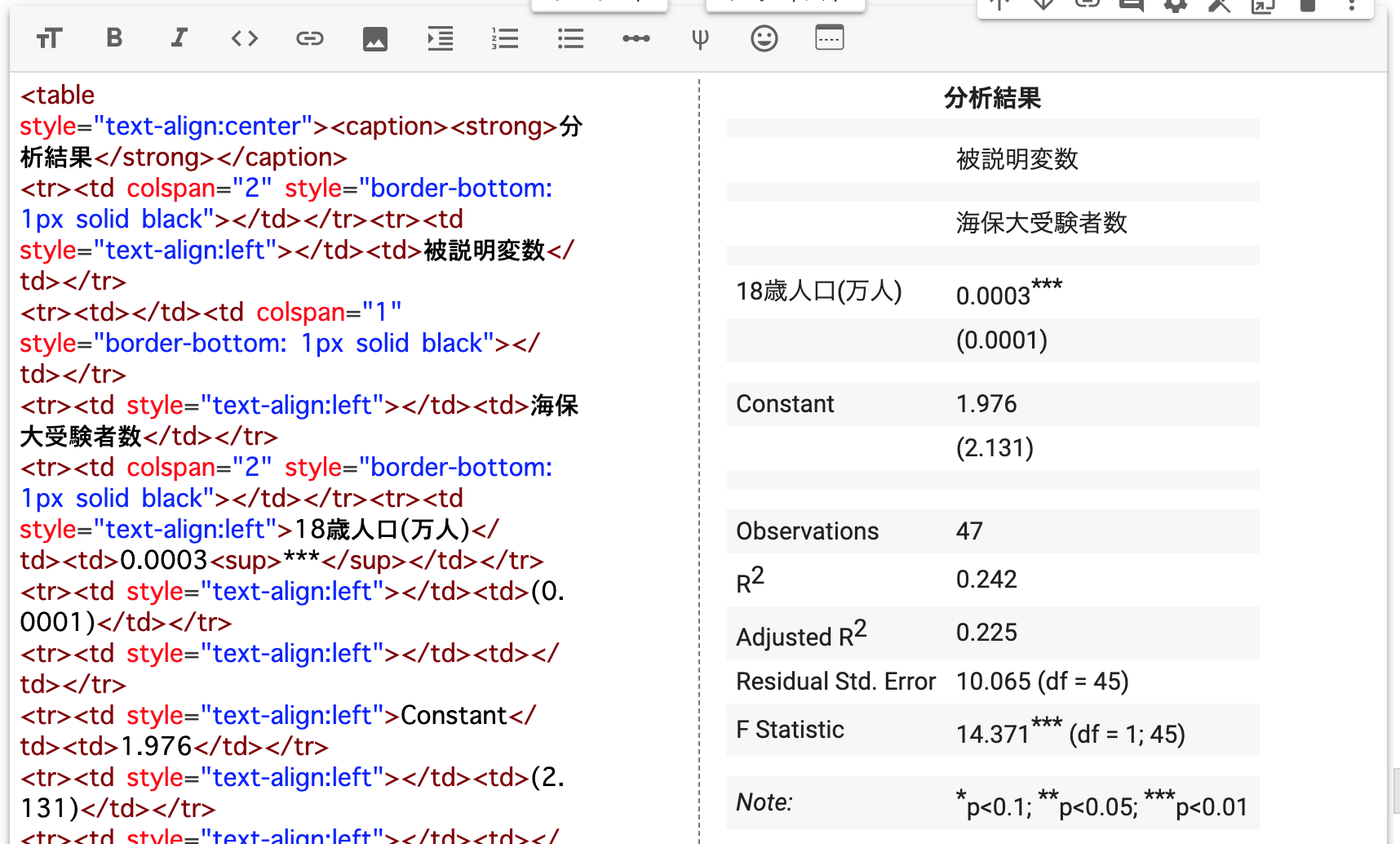Insert LaTeX with the psi icon

700,38
